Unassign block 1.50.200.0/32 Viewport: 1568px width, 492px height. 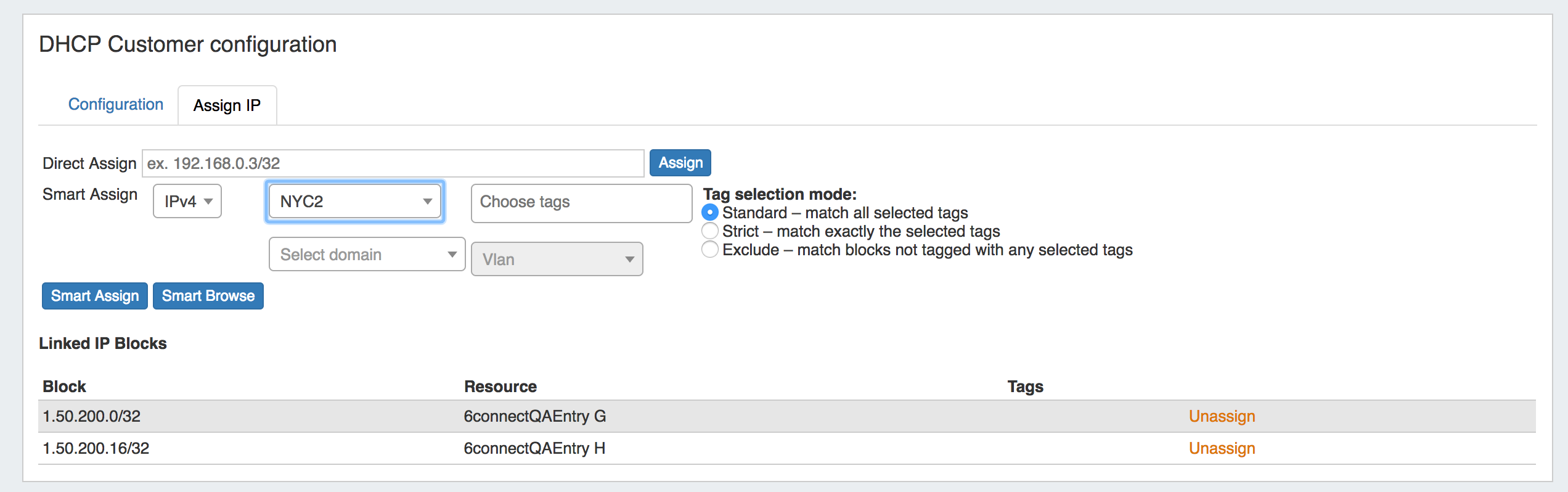(x=1221, y=416)
